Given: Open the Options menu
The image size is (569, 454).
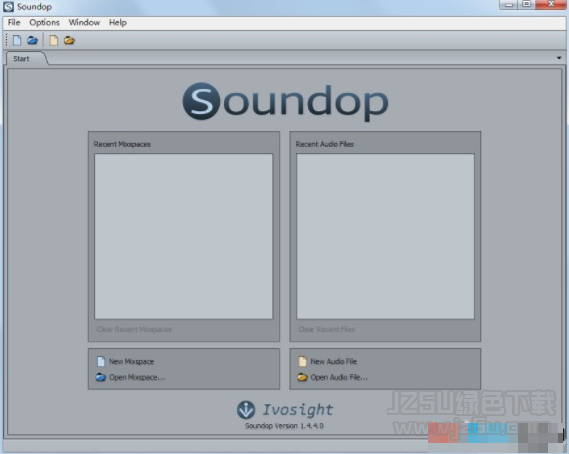Looking at the screenshot, I should click(45, 23).
